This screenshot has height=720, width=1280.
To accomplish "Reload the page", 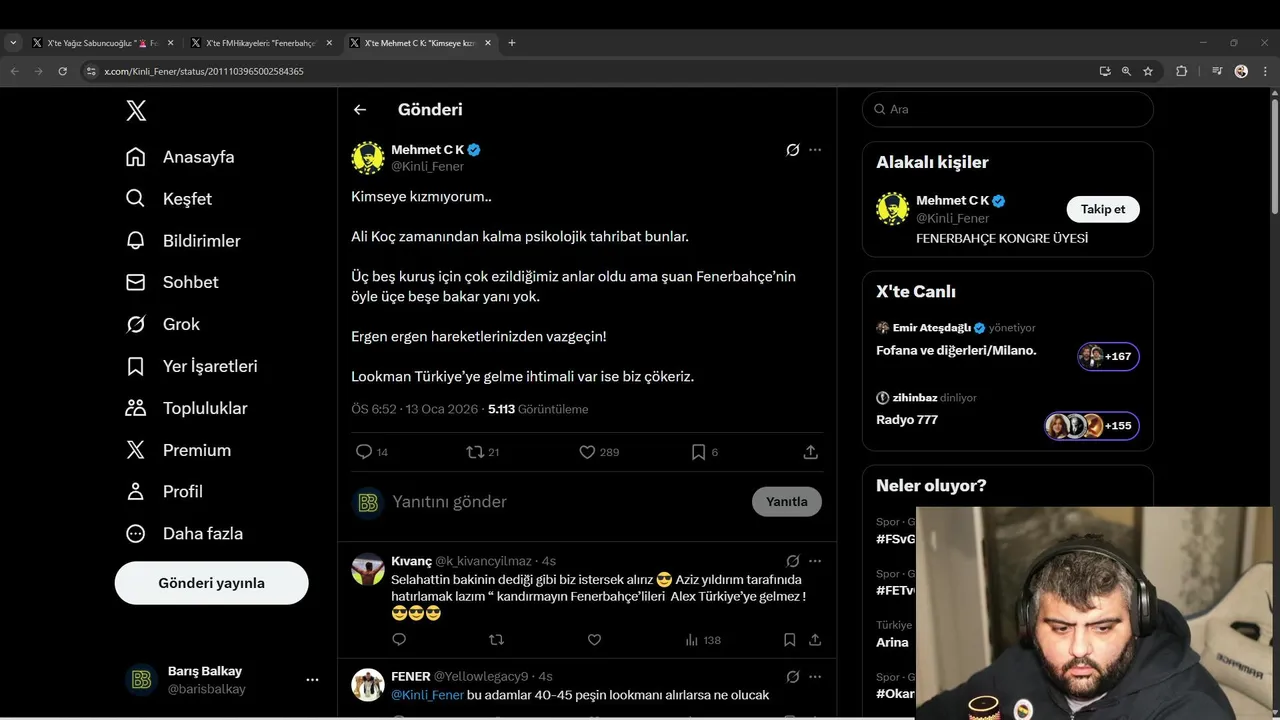I will 62,71.
